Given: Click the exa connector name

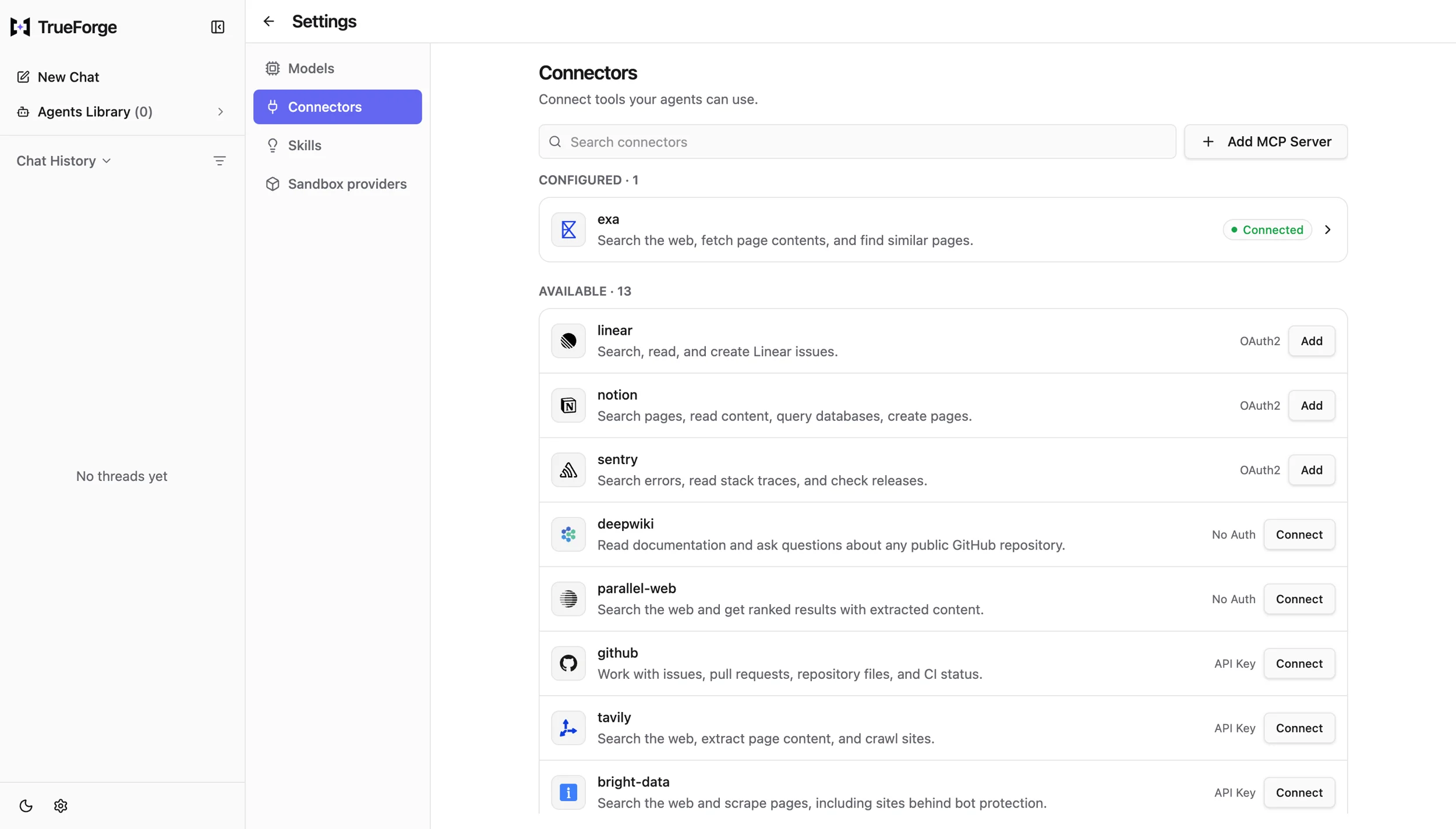Looking at the screenshot, I should pos(608,219).
